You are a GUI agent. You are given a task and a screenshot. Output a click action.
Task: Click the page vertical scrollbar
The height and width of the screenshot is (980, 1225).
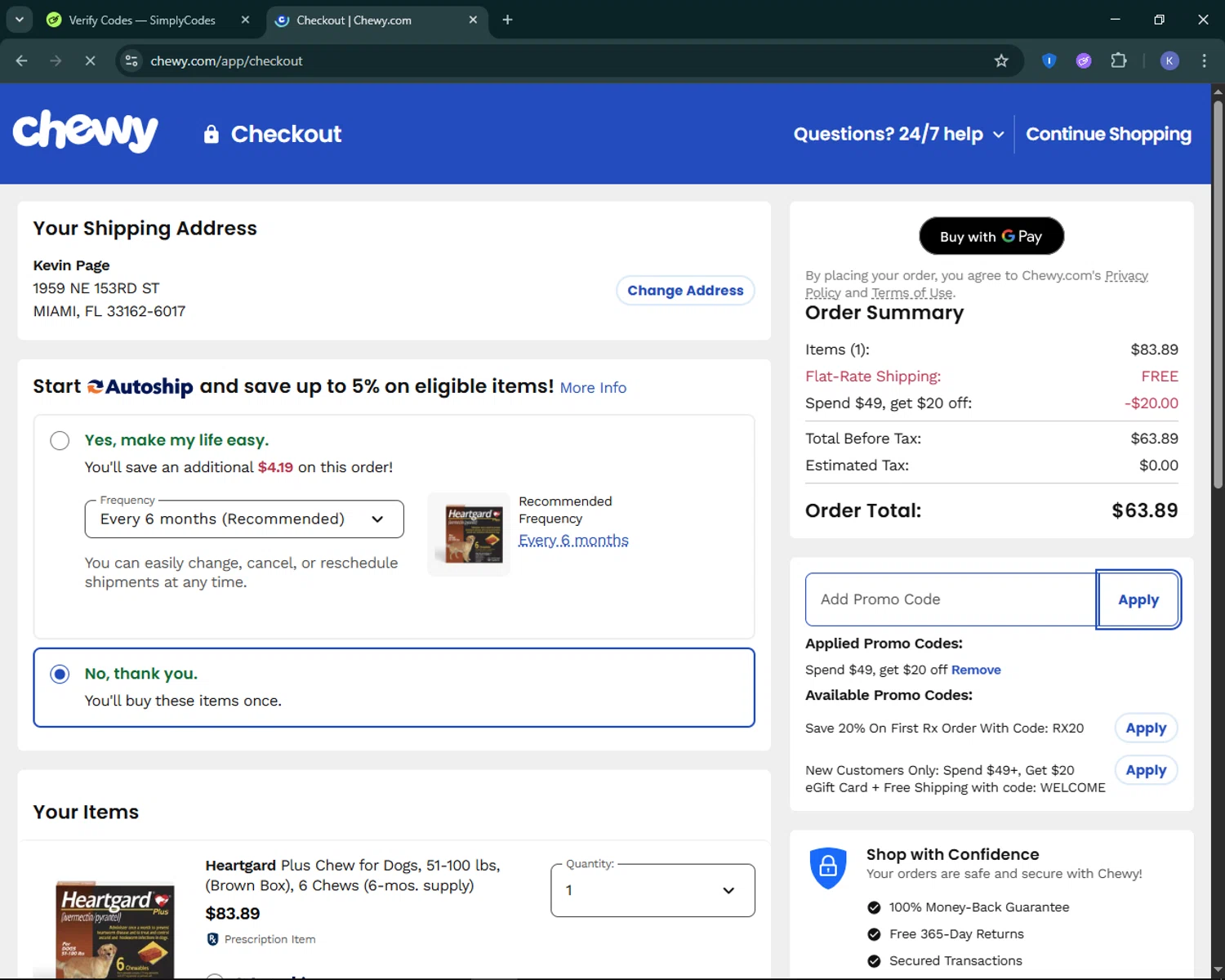coord(1218,294)
